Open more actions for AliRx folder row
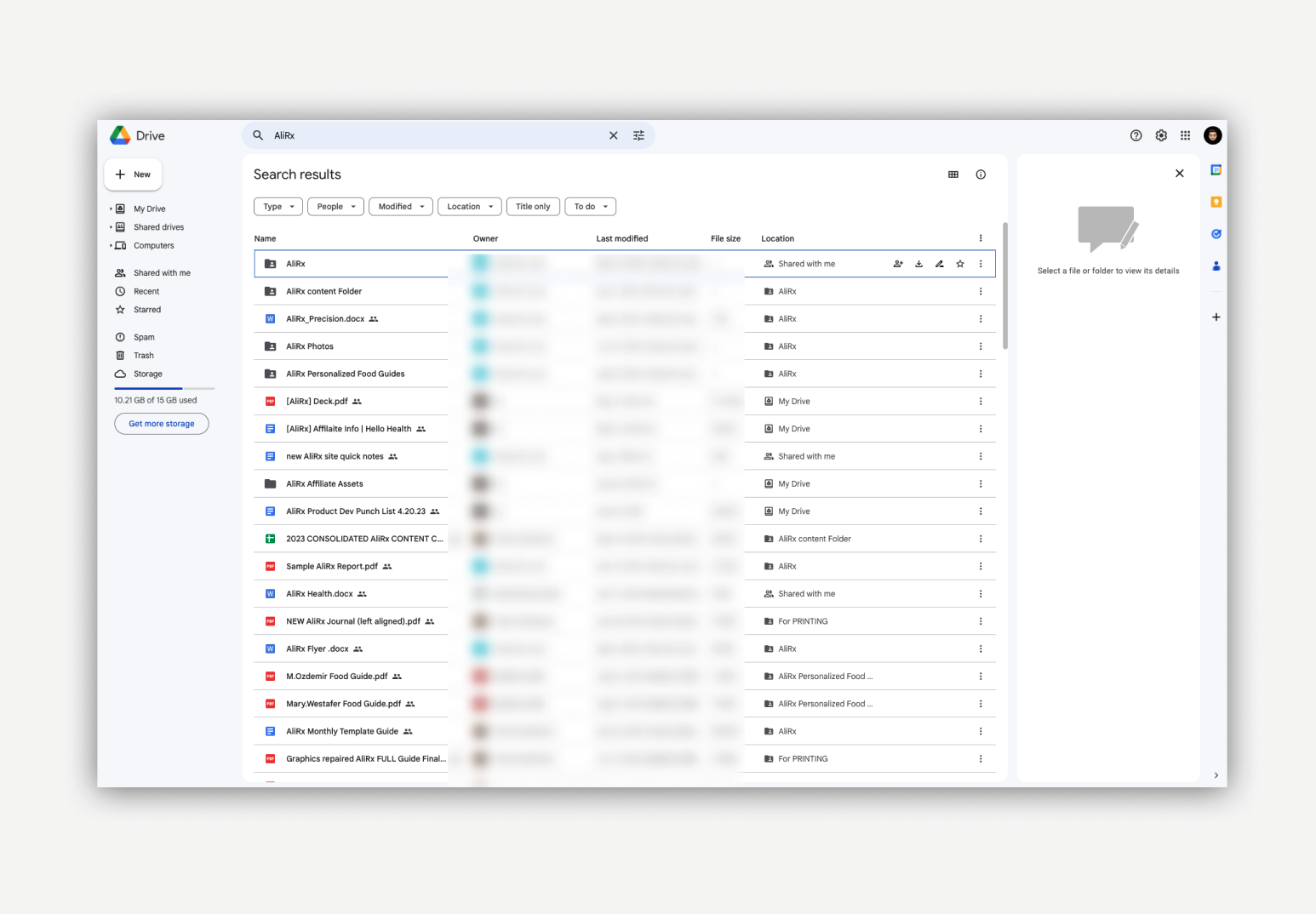The height and width of the screenshot is (914, 1316). pos(981,264)
